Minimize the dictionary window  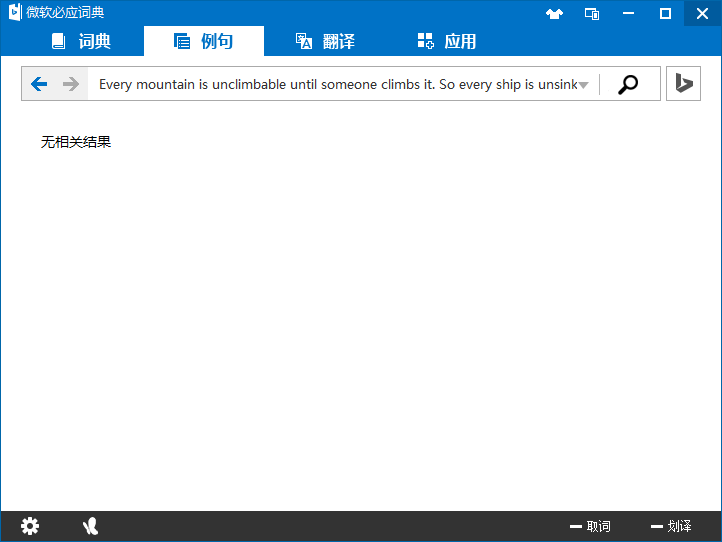pyautogui.click(x=629, y=13)
